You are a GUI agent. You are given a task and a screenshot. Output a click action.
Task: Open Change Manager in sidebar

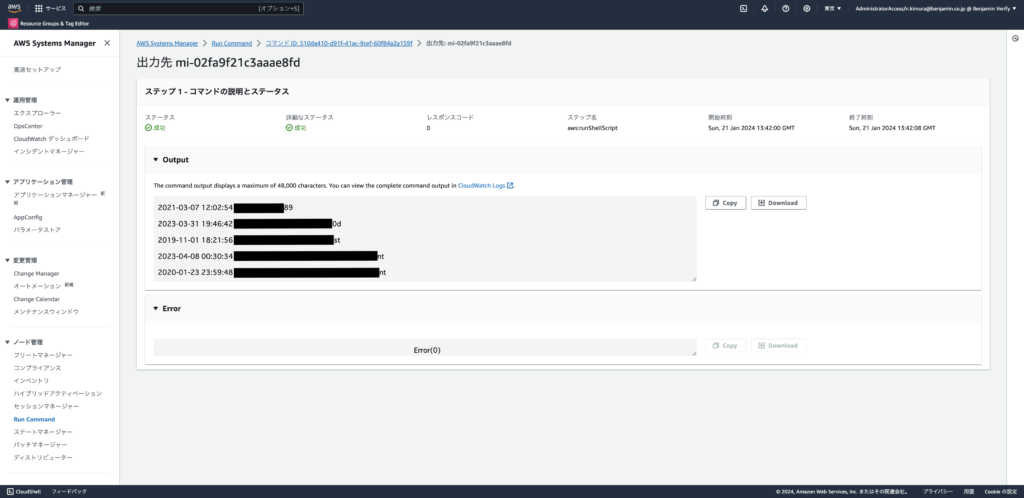coord(36,273)
